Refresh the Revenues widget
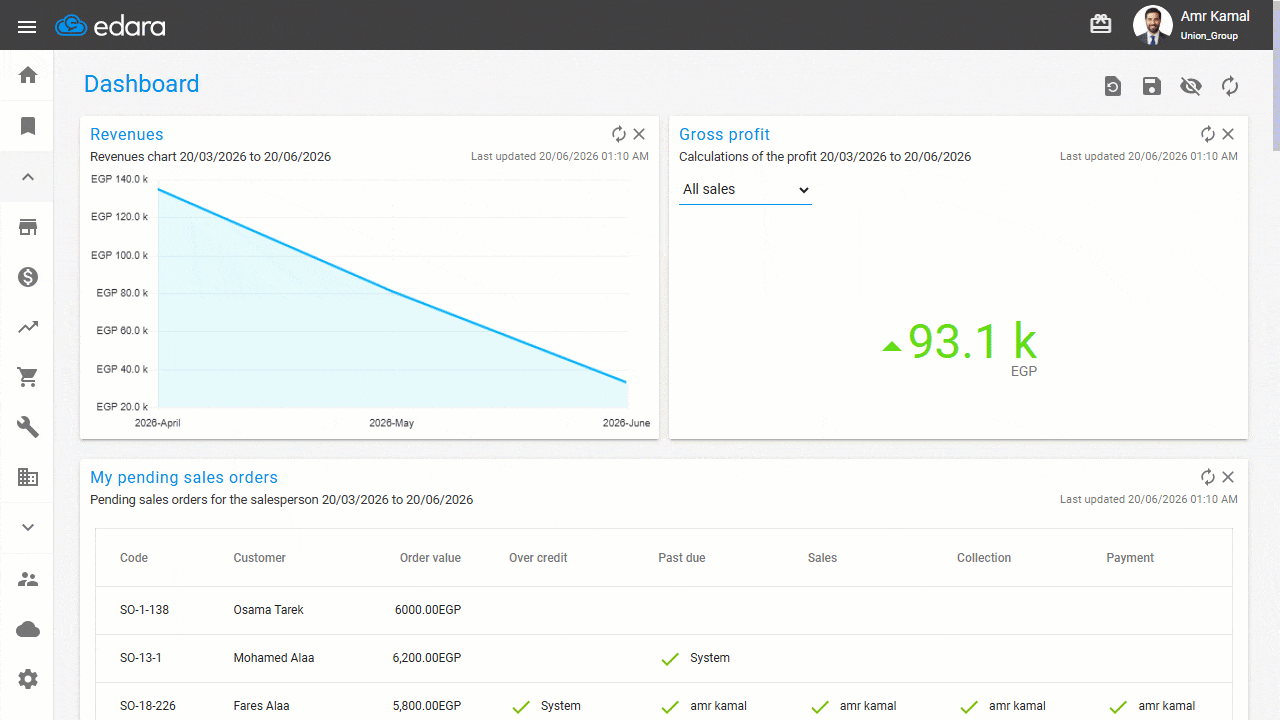1280x720 pixels. [x=619, y=134]
